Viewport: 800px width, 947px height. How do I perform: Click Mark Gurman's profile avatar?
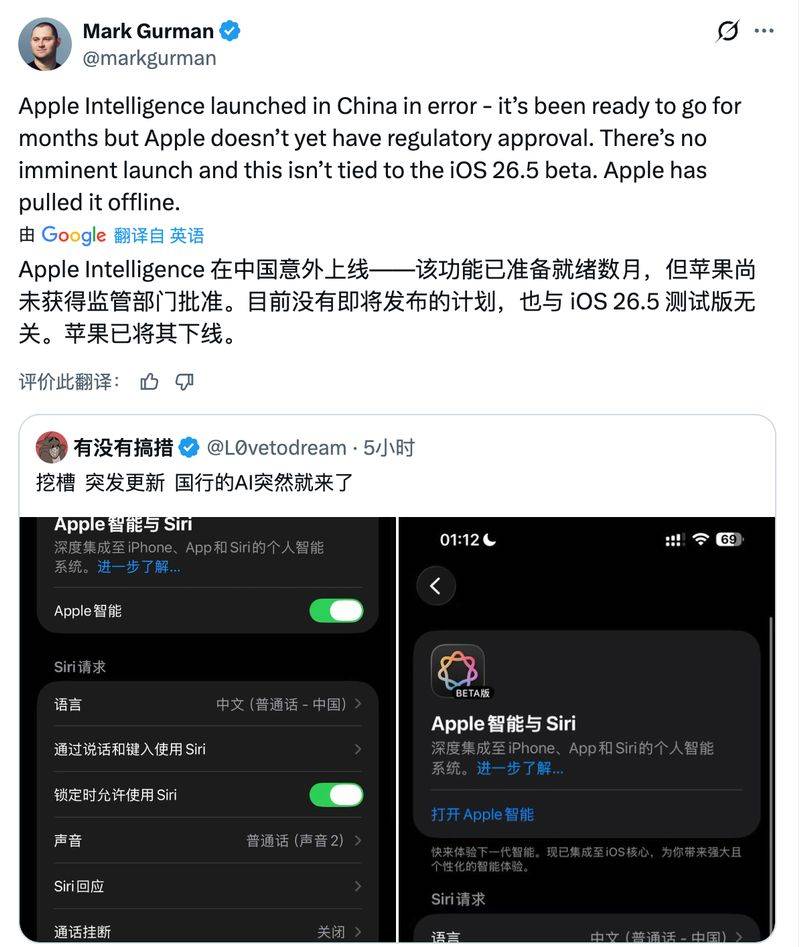click(45, 44)
